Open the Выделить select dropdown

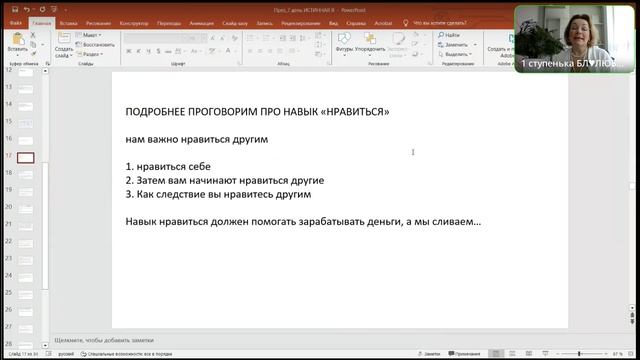point(455,54)
